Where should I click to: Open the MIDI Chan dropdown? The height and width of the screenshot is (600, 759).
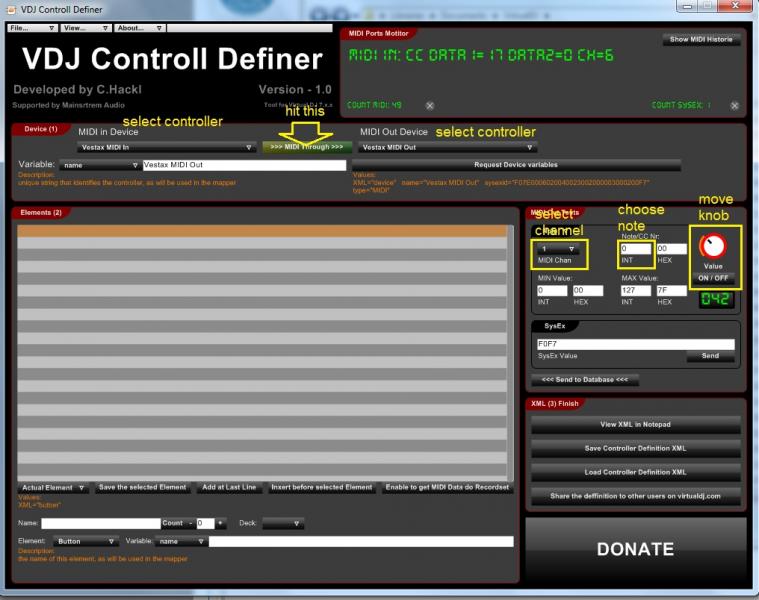pos(558,249)
